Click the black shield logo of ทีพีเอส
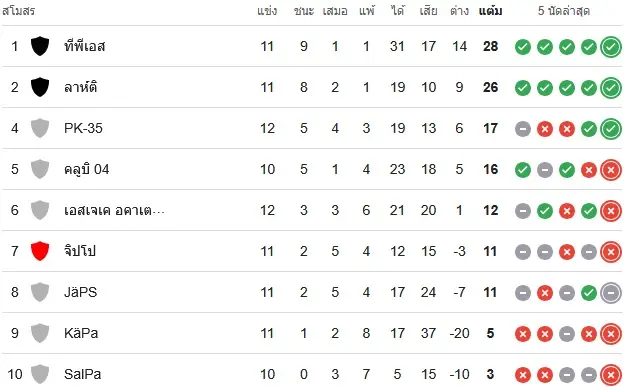Screen dimensions: 625x387 pyautogui.click(x=40, y=46)
